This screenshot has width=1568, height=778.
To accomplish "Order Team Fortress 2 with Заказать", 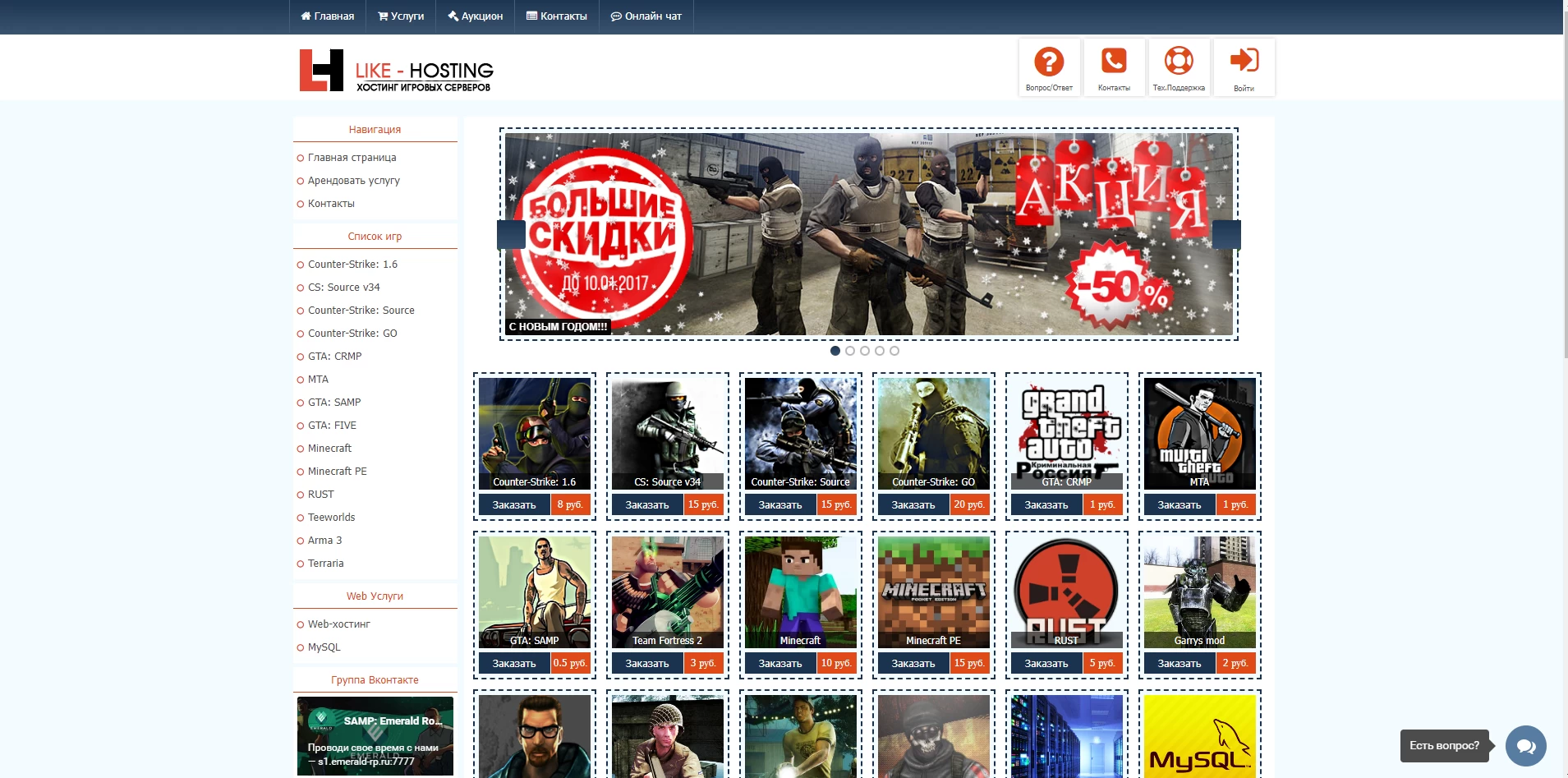I will [x=647, y=663].
